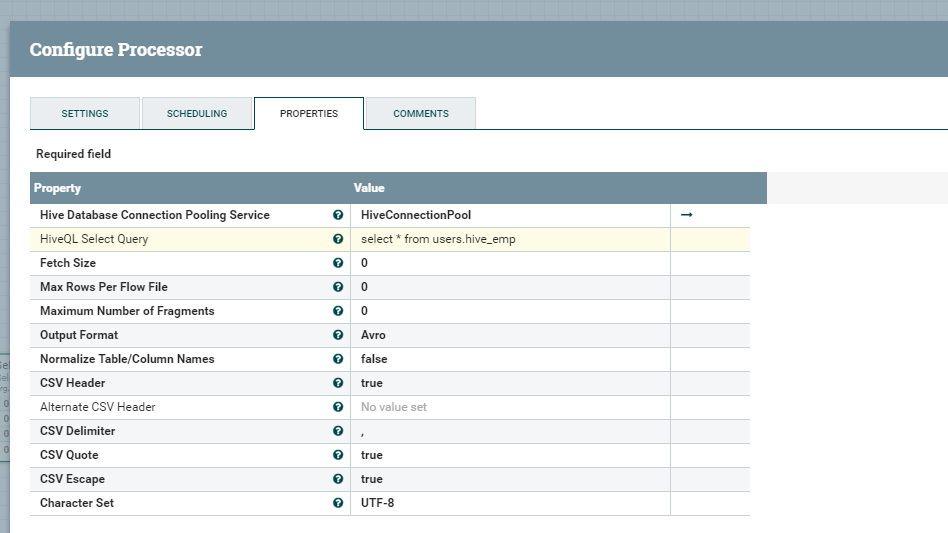
Task: Show help for Max Rows Per Flow File
Action: coord(338,287)
